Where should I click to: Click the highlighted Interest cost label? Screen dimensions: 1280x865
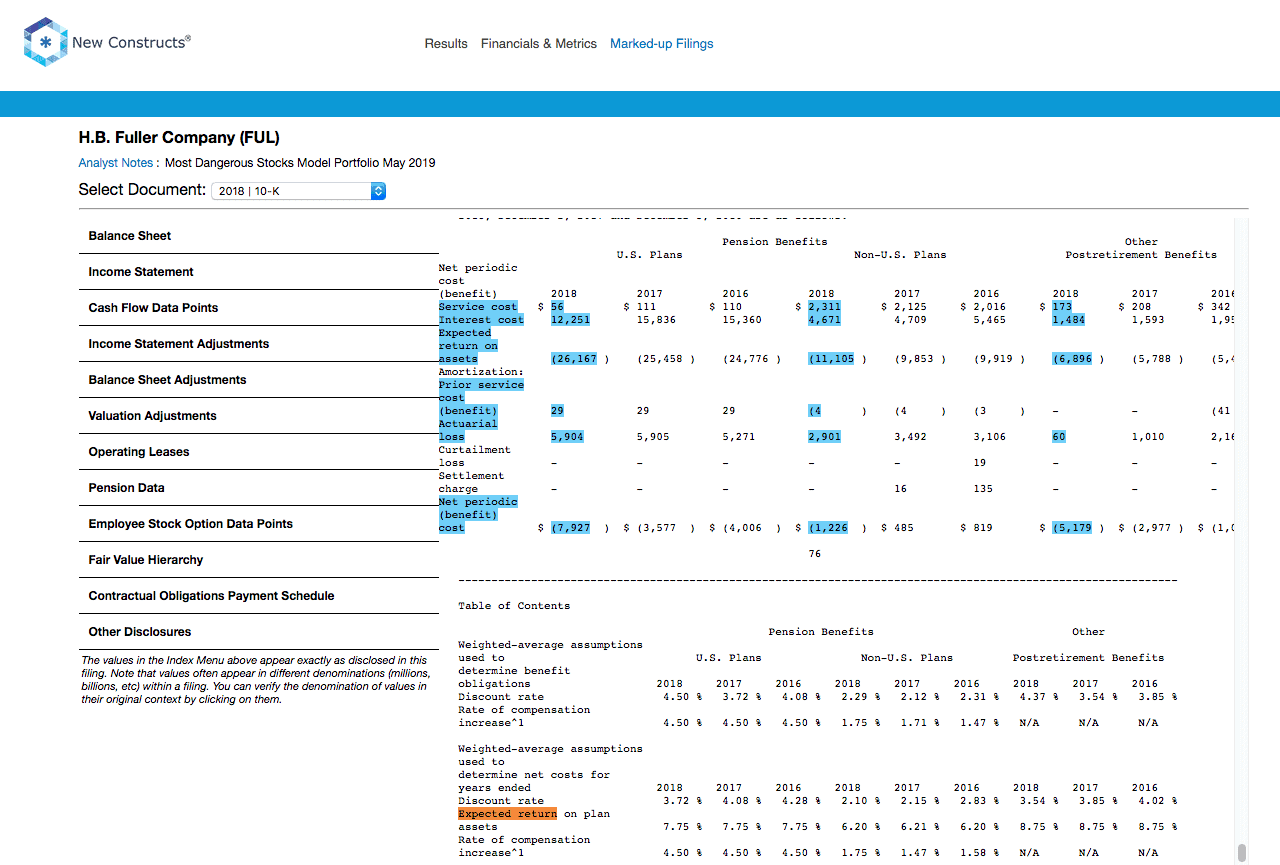(x=481, y=320)
